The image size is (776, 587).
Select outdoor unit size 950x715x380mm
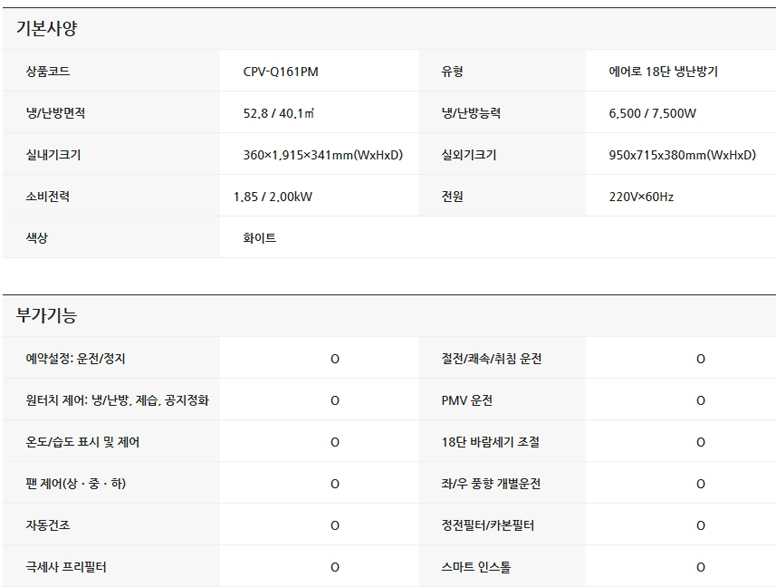point(682,155)
